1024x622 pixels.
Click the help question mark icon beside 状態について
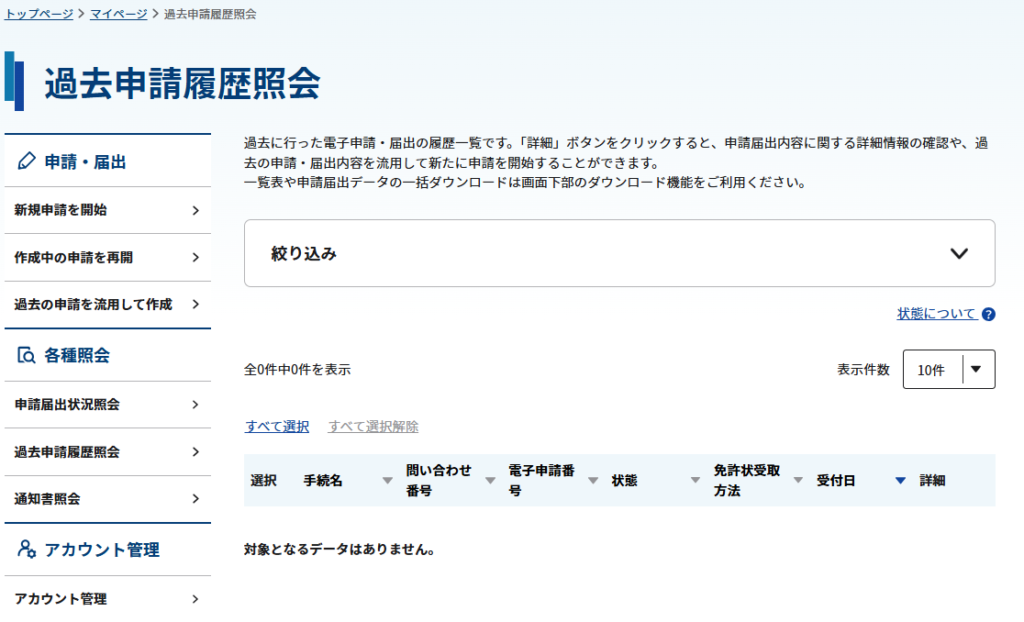(988, 314)
